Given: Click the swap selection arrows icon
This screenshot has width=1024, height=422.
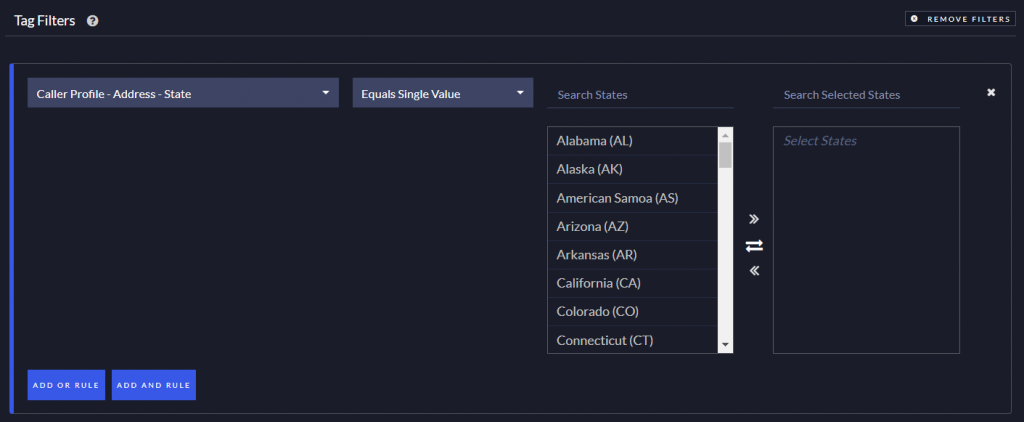Looking at the screenshot, I should (754, 245).
